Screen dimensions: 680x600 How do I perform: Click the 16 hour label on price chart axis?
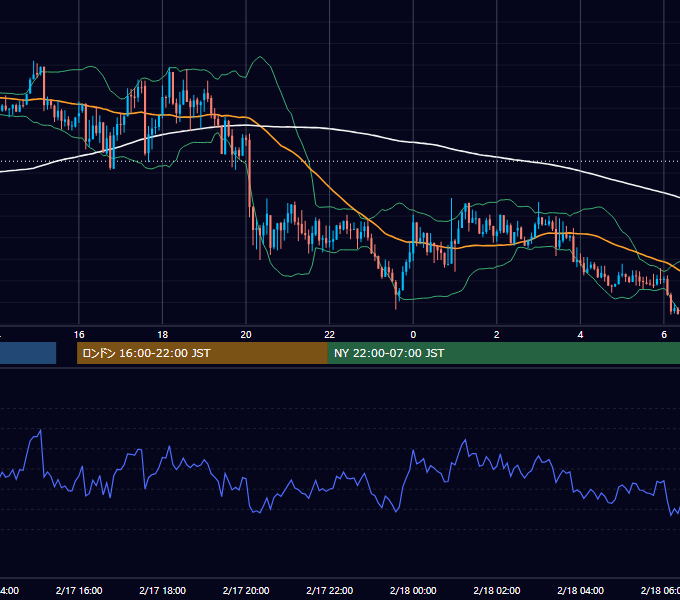coord(79,335)
